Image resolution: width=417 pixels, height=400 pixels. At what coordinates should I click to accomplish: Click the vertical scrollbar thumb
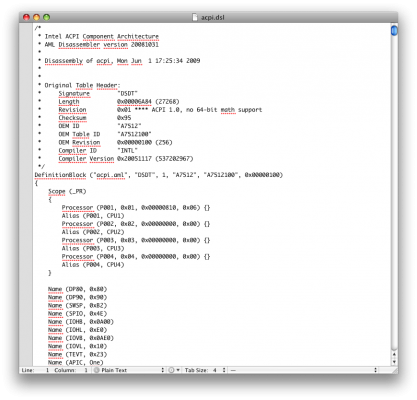(394, 30)
